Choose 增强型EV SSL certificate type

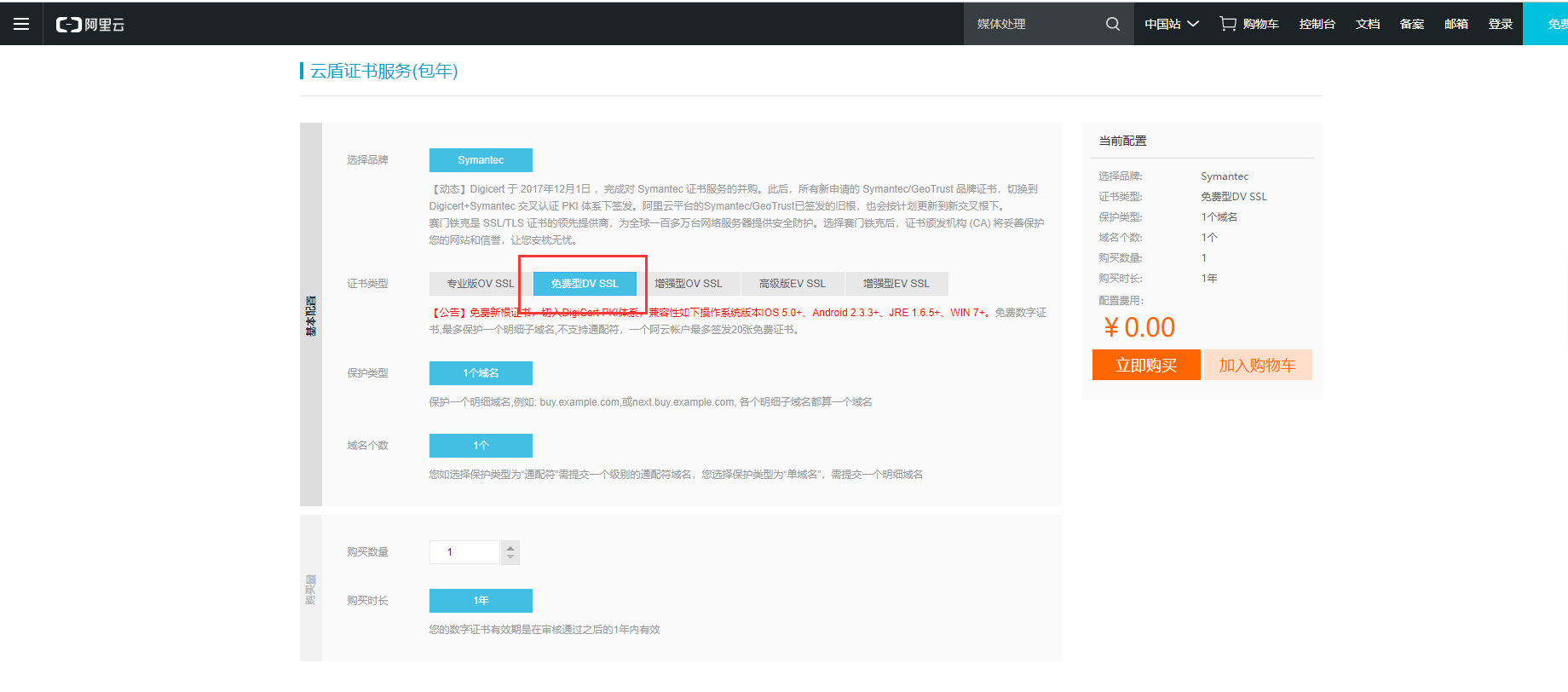point(896,284)
